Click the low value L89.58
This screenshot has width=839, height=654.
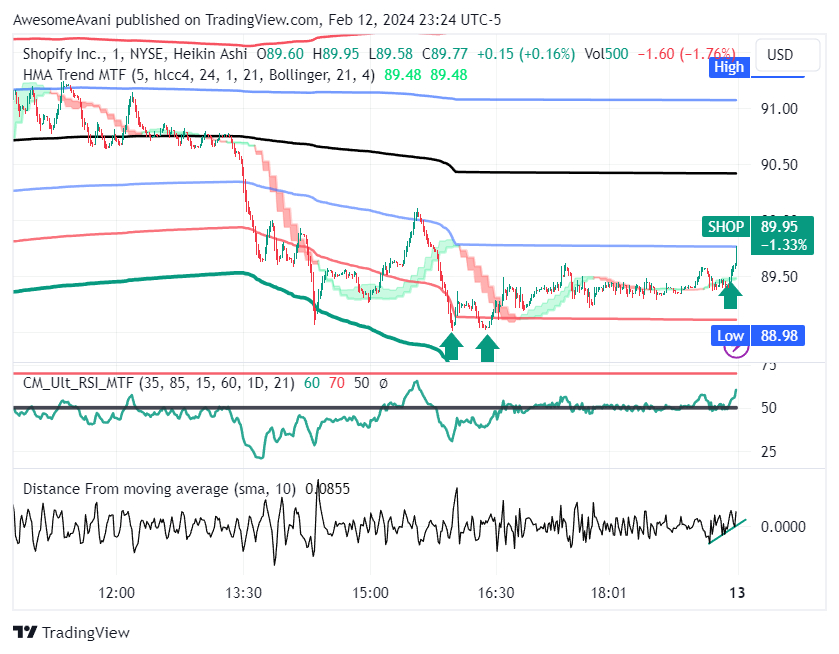click(391, 54)
